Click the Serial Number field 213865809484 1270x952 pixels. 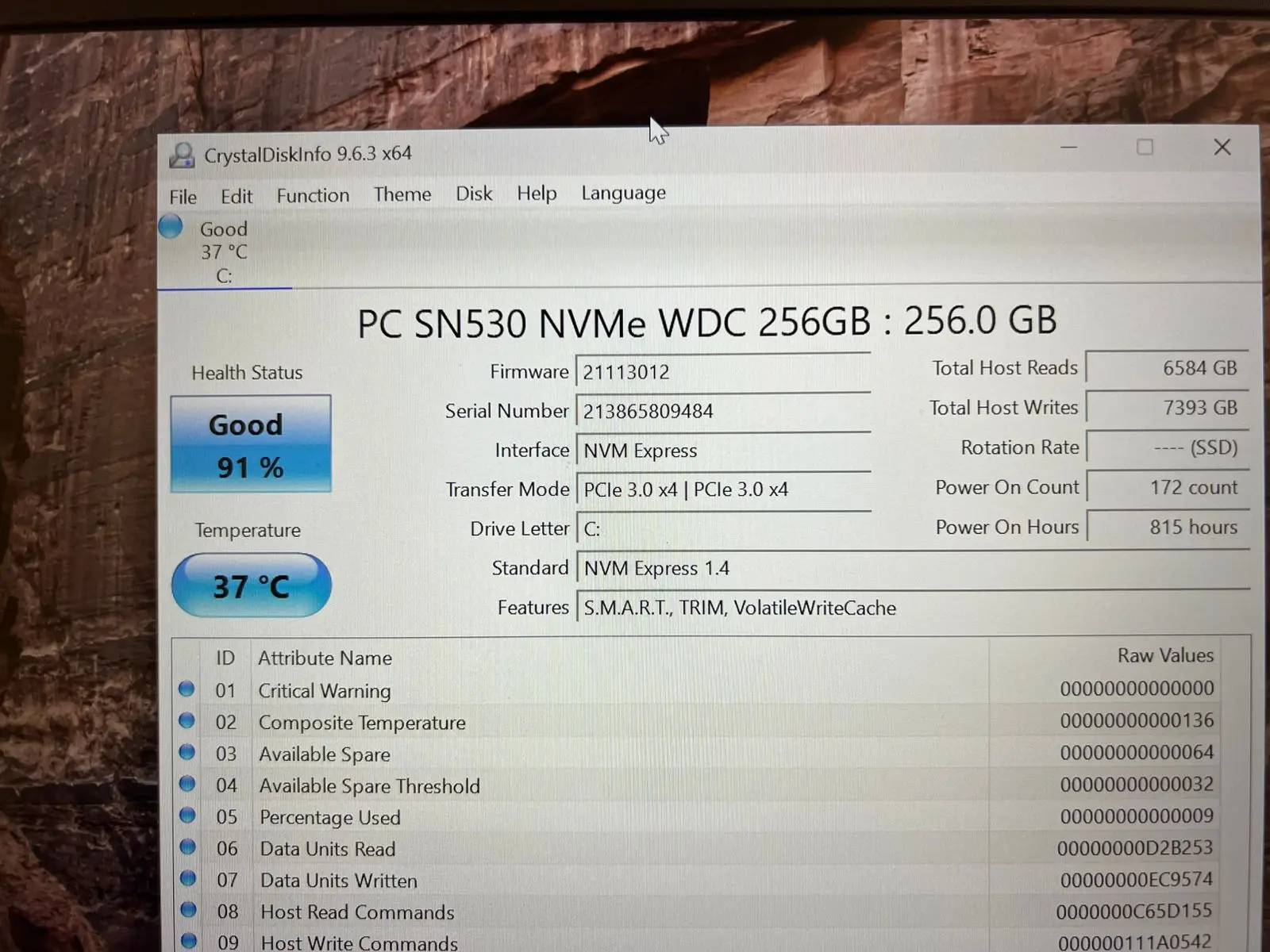click(x=723, y=411)
